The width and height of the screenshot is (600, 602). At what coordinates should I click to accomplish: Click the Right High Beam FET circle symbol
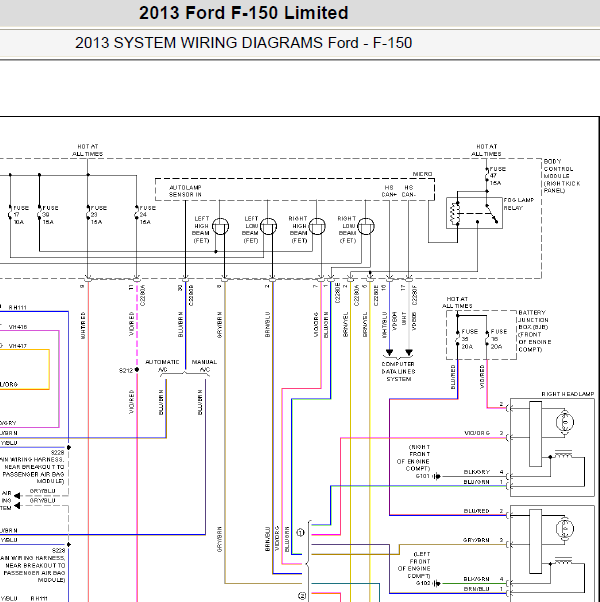point(317,226)
